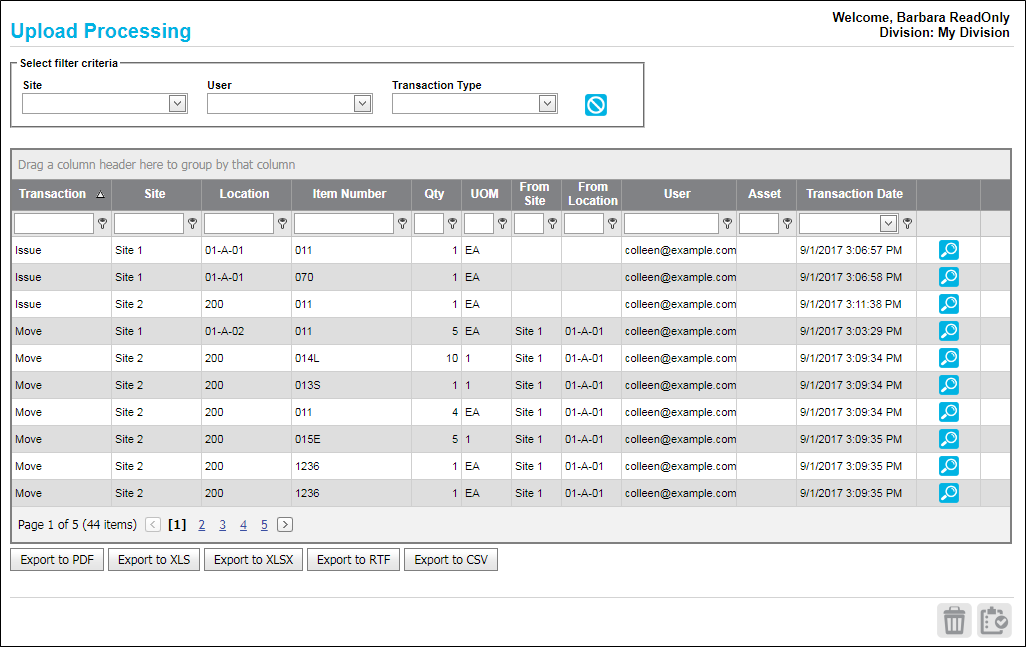
Task: Click date '9/1/2017 3:11:38 PM'
Action: (x=851, y=304)
